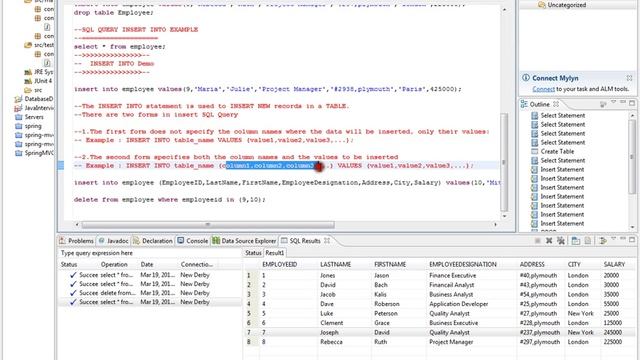Screen dimensions: 640x360
Task: Click the 'delete from employee' line in editor
Action: (169, 200)
